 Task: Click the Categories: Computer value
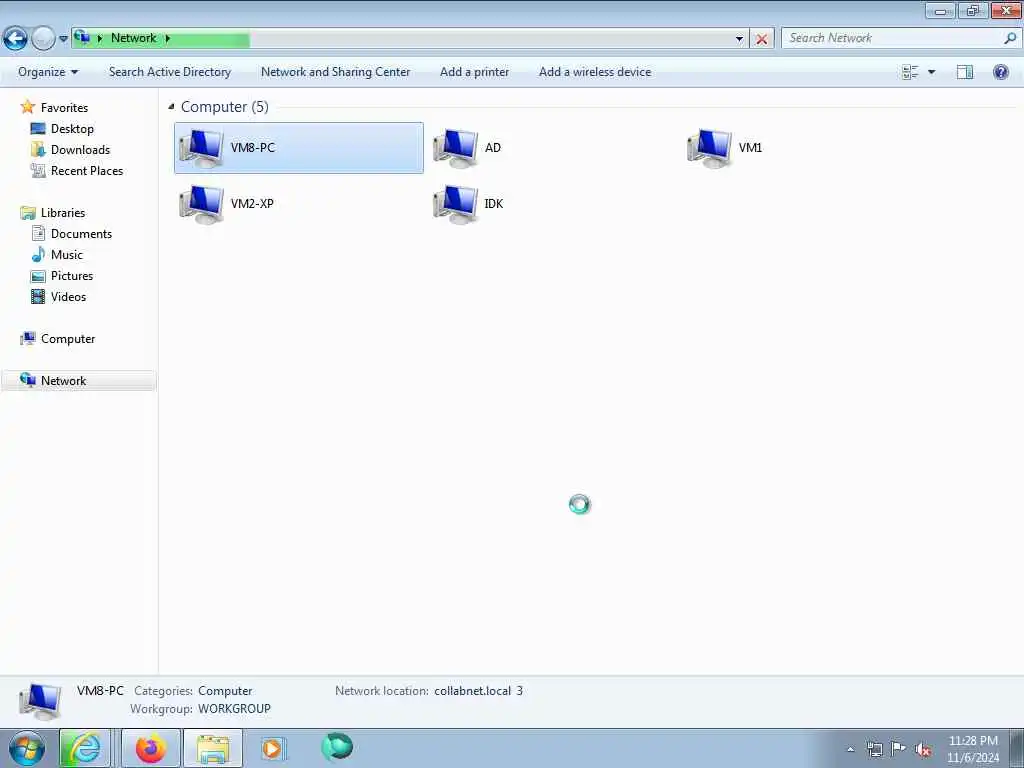coord(225,691)
